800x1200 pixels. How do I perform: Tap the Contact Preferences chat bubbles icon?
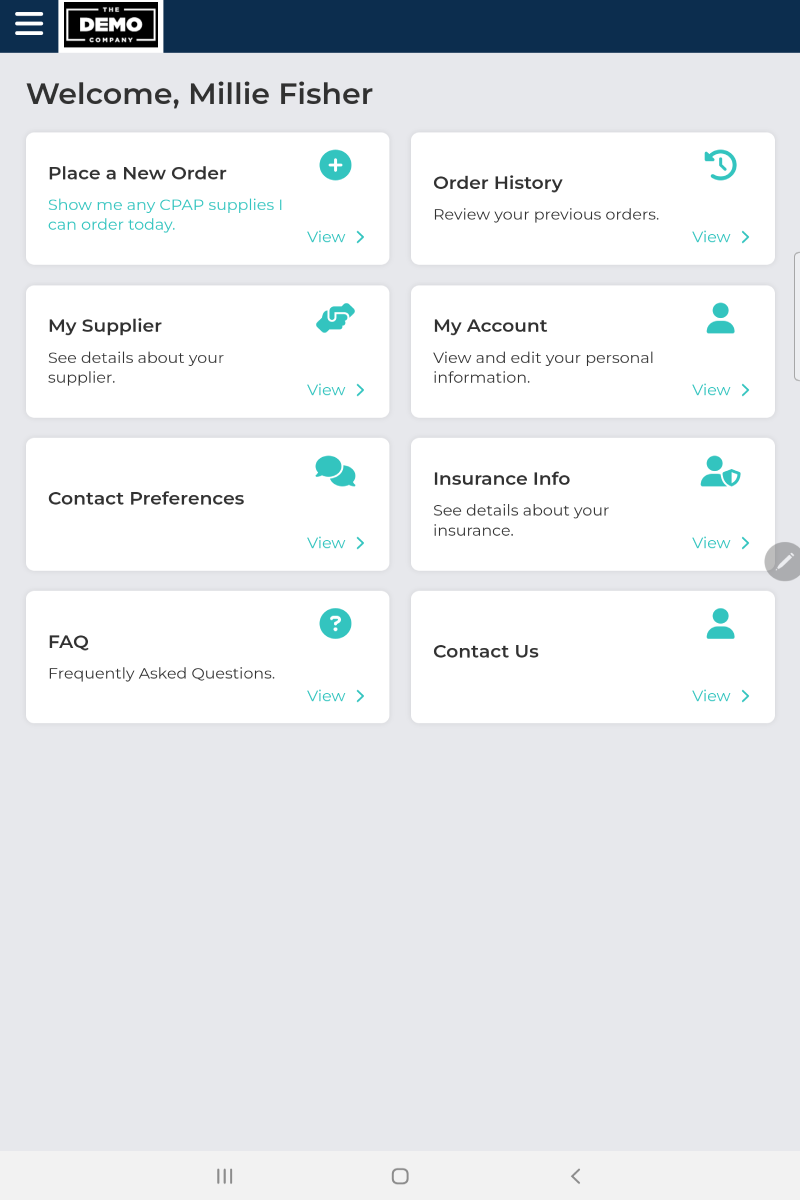[335, 471]
